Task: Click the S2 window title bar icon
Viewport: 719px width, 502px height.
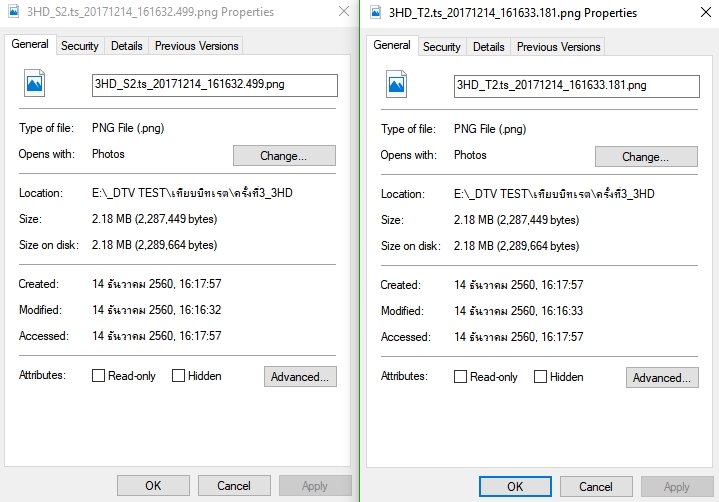Action: coord(14,11)
